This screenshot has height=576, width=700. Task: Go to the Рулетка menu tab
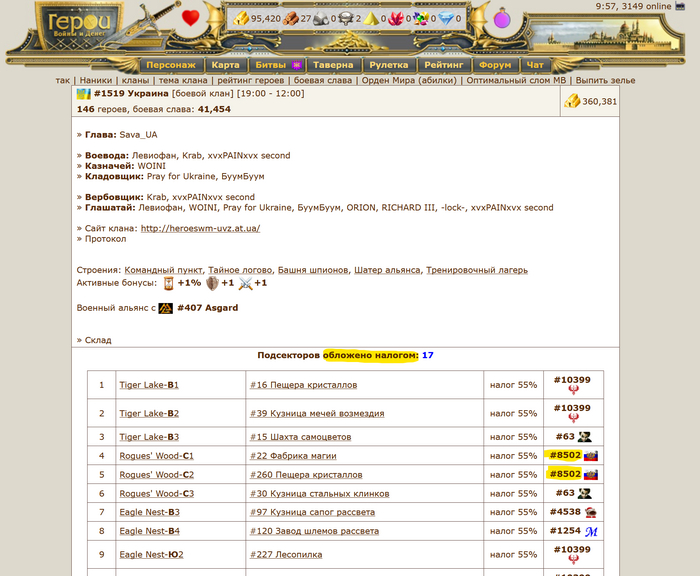point(389,65)
